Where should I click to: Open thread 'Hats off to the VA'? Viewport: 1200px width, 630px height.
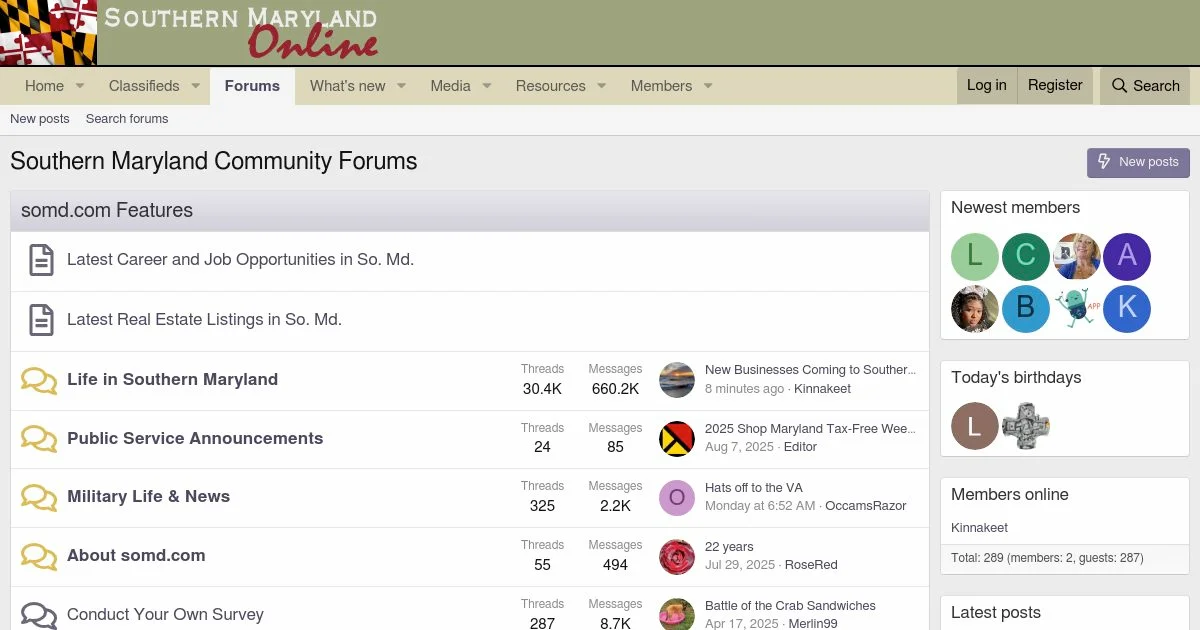tap(754, 488)
